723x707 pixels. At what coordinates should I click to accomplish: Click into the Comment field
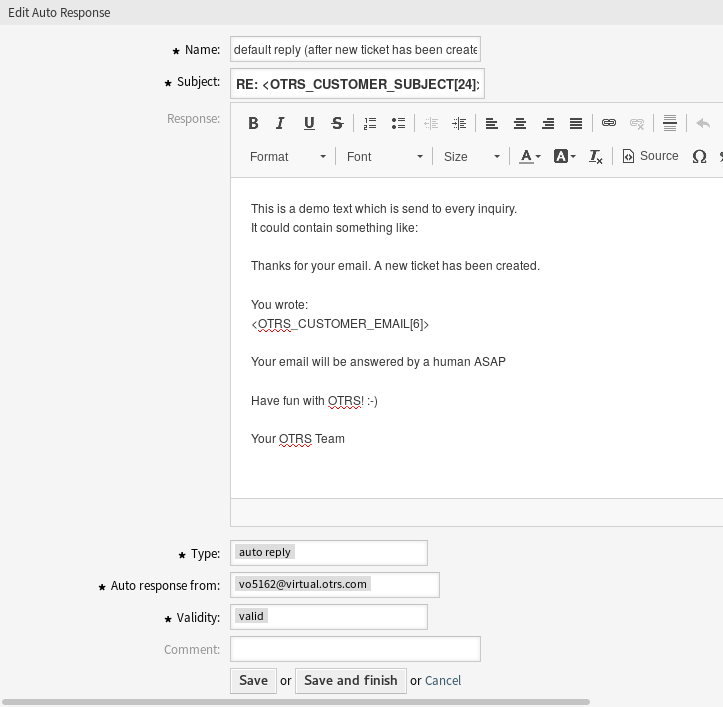[355, 649]
